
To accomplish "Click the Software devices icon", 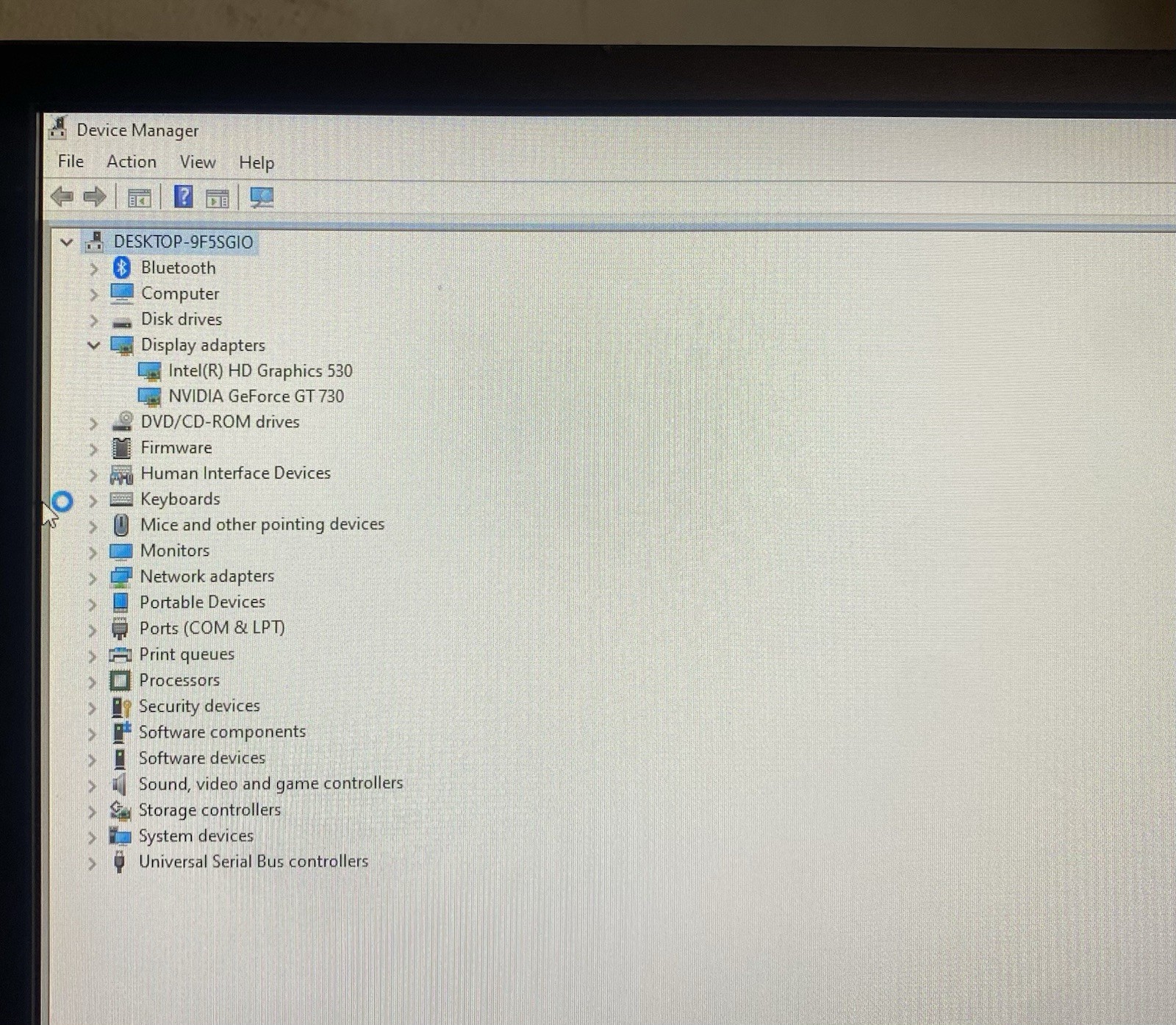I will (120, 758).
